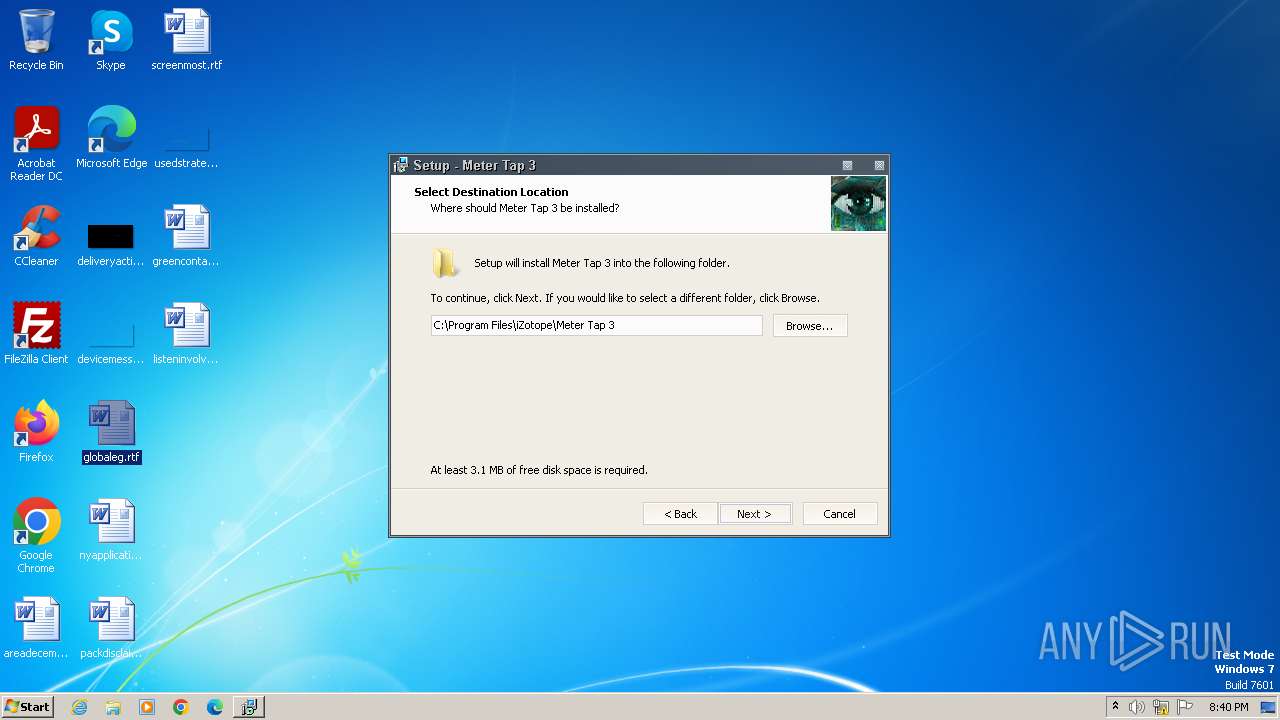Close the Setup - Meter Tap 3 window

click(879, 165)
